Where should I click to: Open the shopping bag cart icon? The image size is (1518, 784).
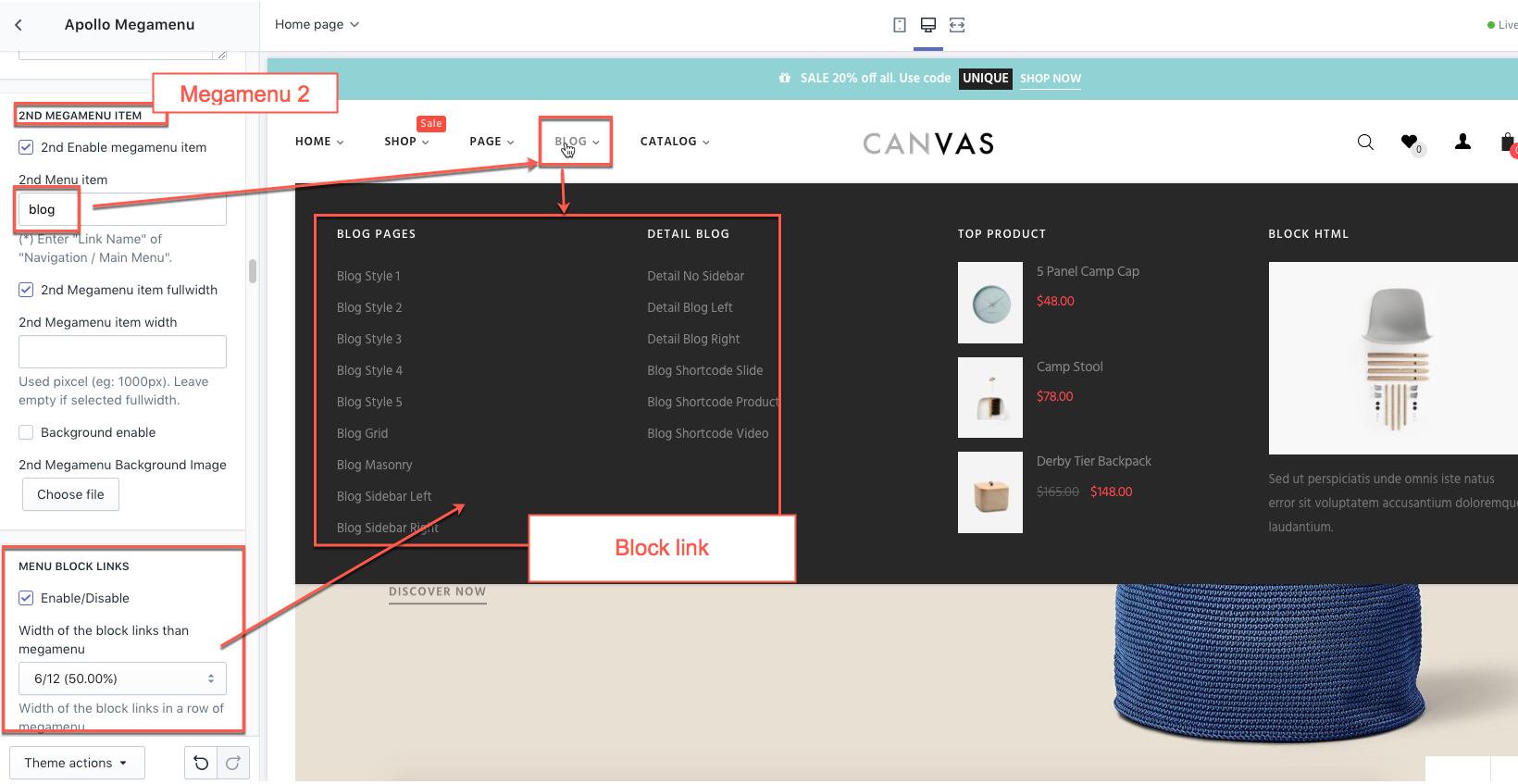tap(1508, 142)
